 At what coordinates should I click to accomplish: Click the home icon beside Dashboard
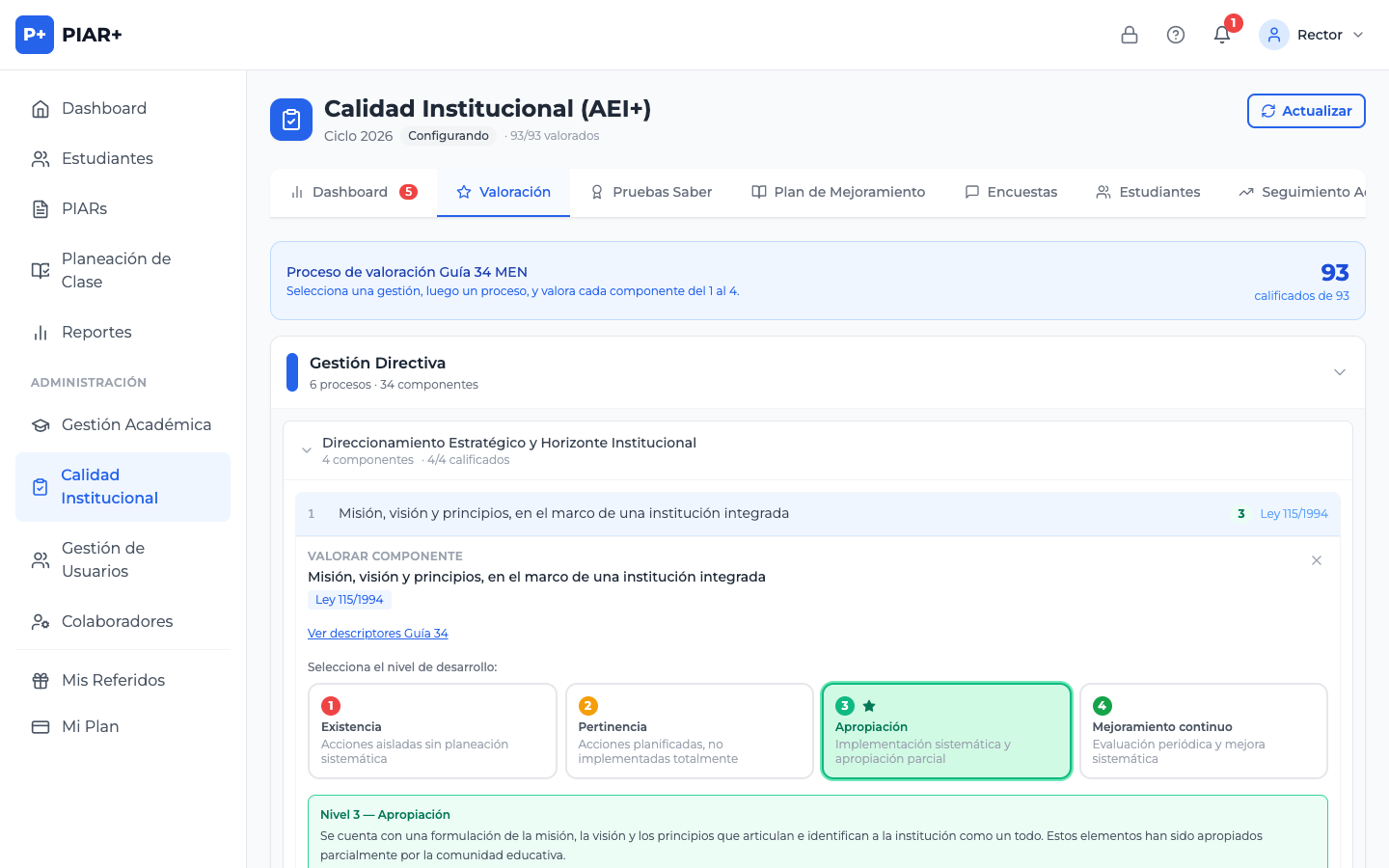pyautogui.click(x=41, y=109)
